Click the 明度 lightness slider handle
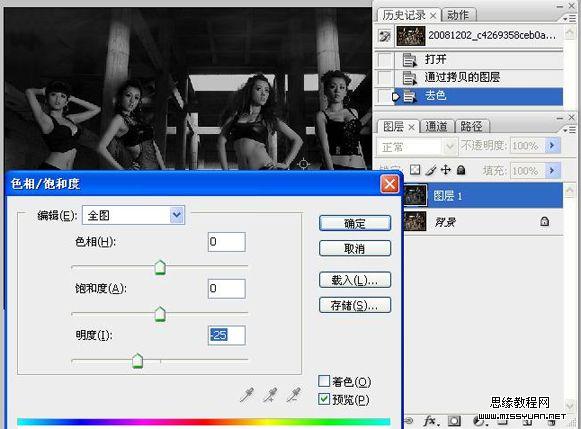Viewport: 581px width, 429px height. click(137, 361)
